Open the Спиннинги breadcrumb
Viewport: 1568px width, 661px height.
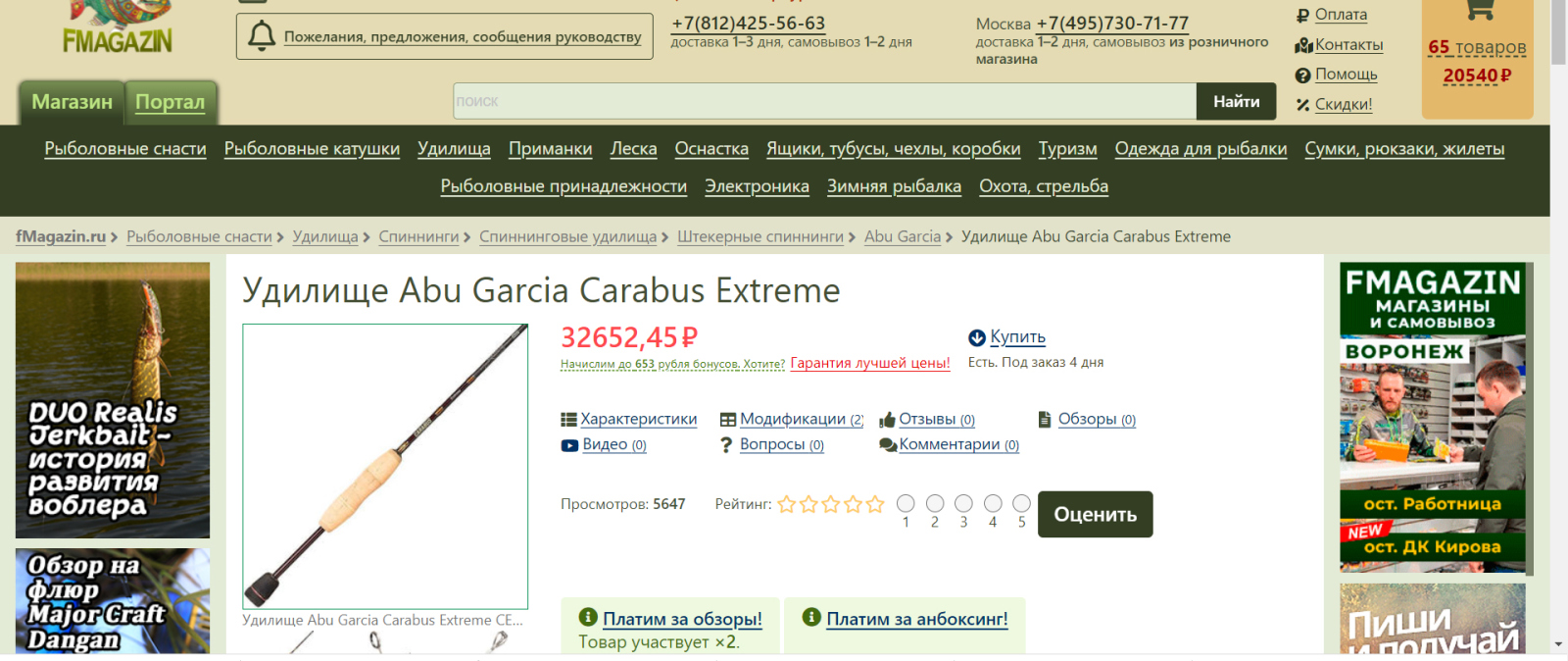click(x=418, y=236)
